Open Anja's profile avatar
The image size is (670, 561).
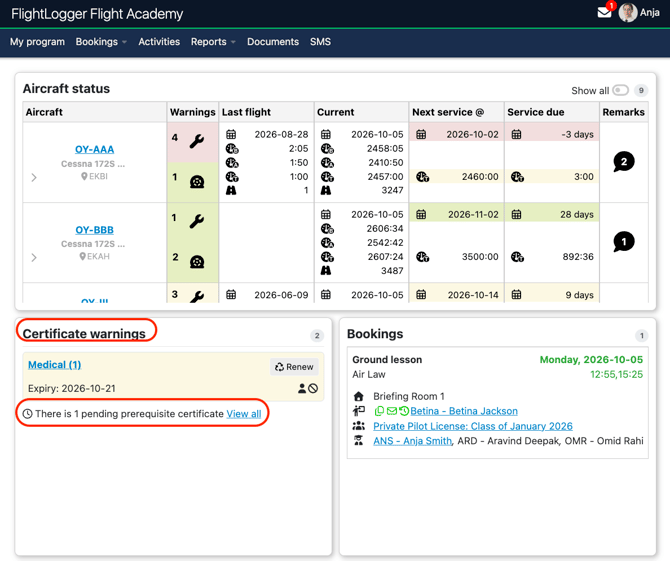[628, 13]
